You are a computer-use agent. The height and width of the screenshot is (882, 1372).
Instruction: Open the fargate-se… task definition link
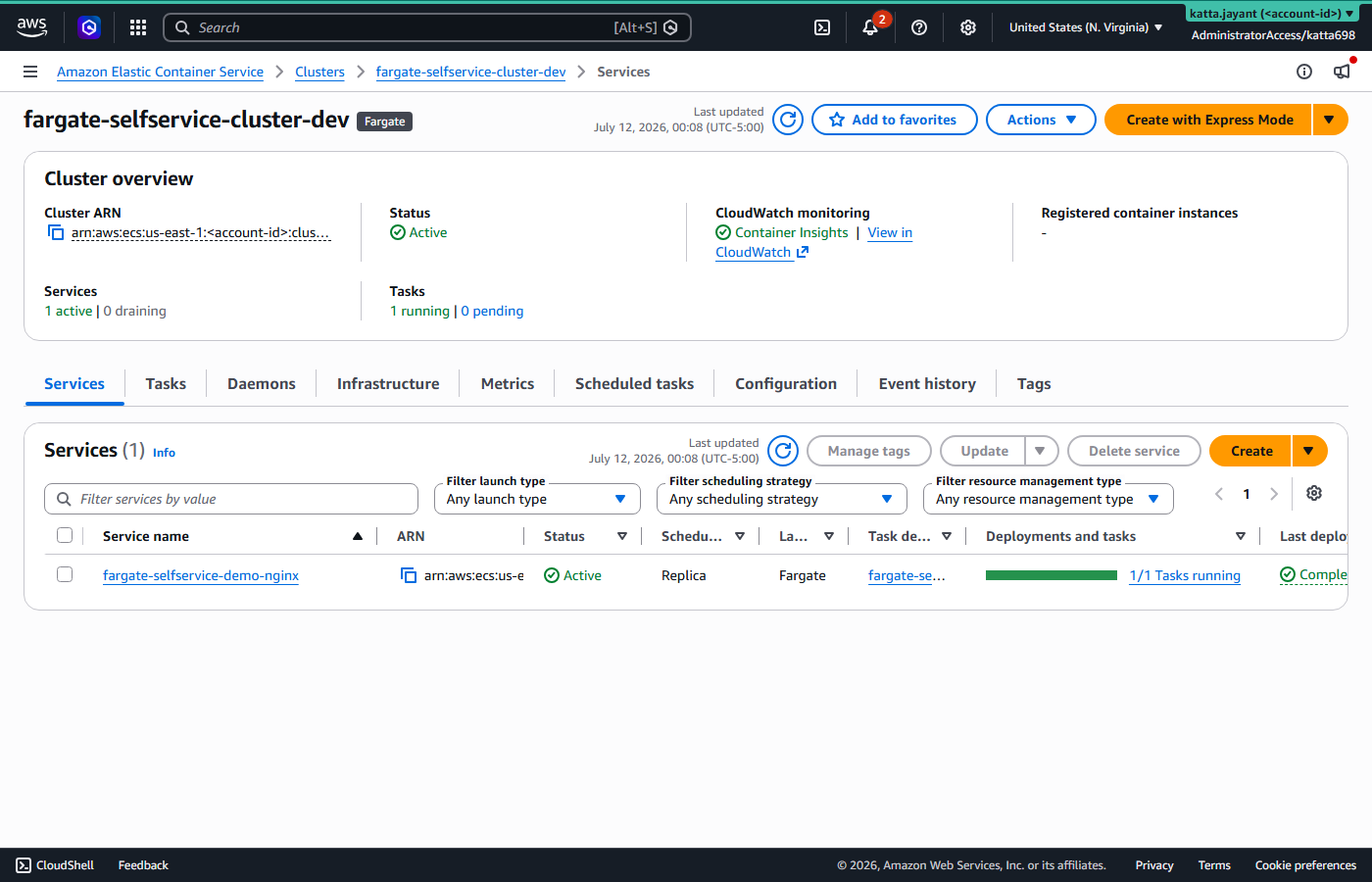[x=906, y=575]
